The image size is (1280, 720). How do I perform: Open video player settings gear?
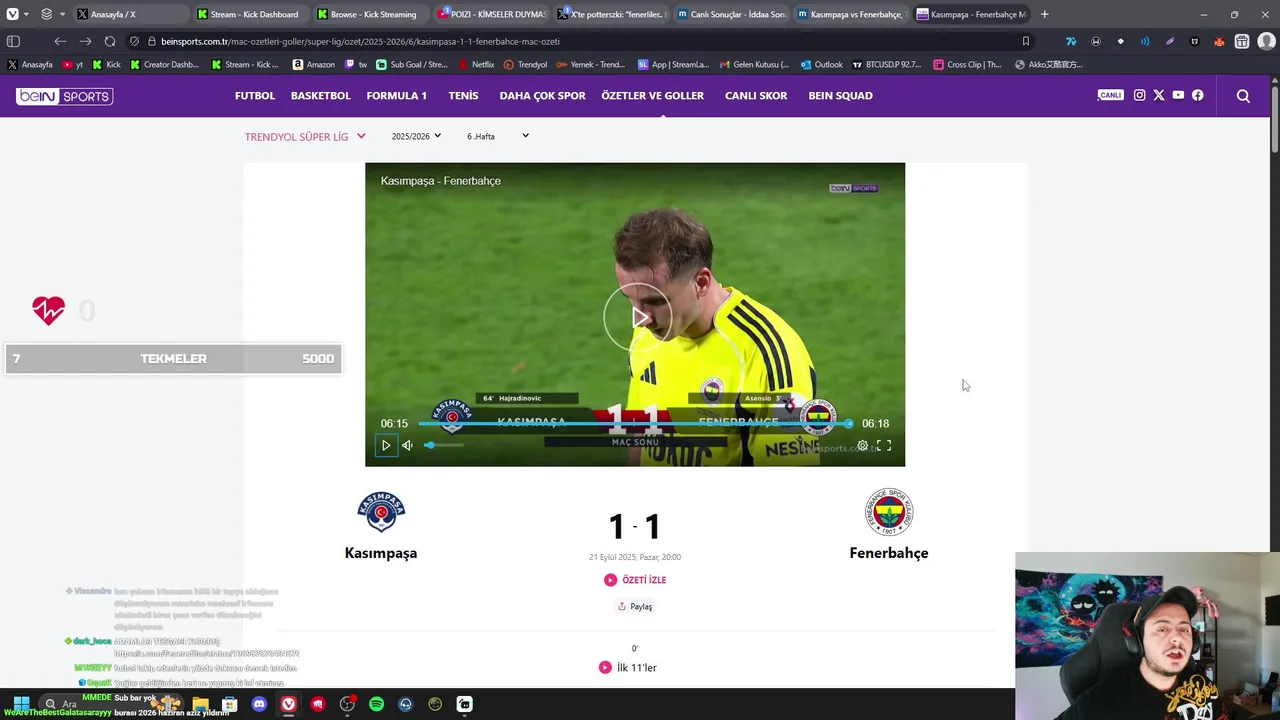tap(862, 446)
